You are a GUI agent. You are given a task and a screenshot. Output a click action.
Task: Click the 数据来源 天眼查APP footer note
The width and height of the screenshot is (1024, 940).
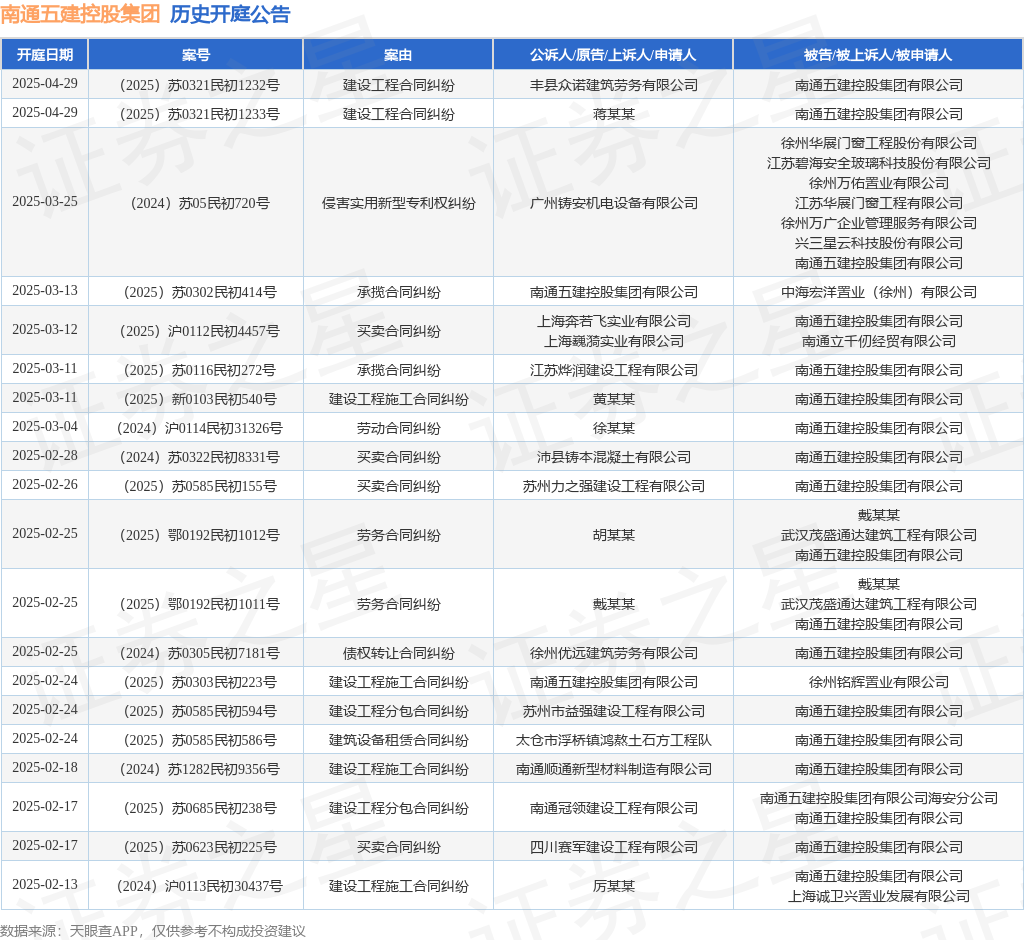coord(153,931)
